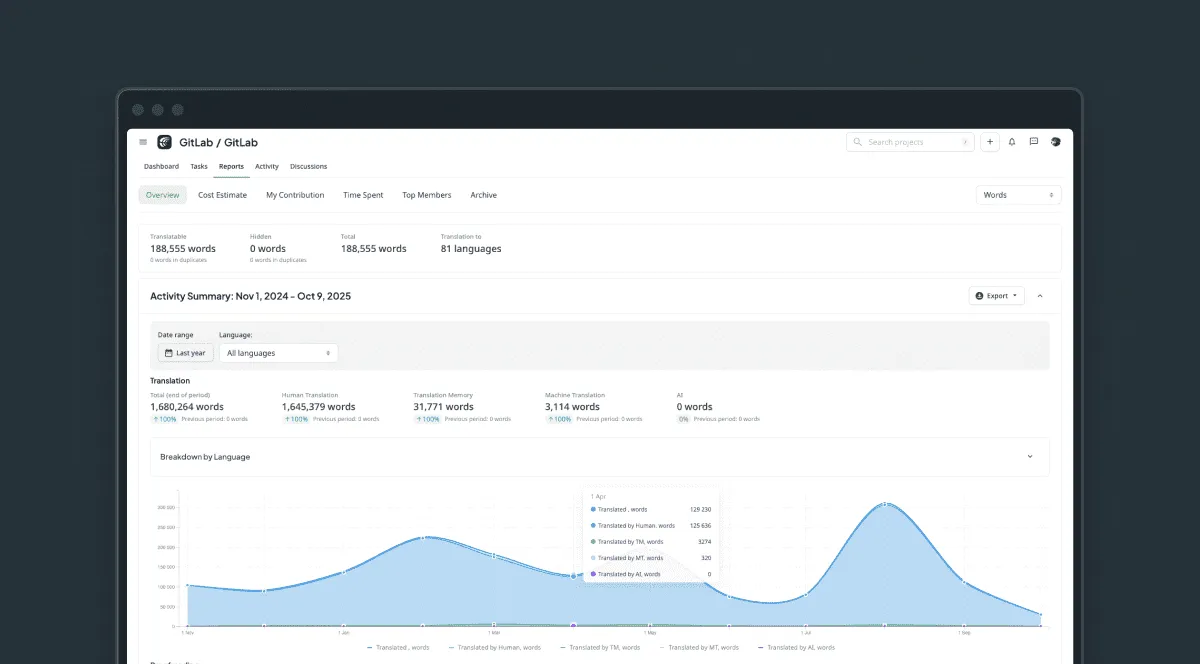Open the All languages dropdown
The width and height of the screenshot is (1200, 664).
(x=278, y=353)
